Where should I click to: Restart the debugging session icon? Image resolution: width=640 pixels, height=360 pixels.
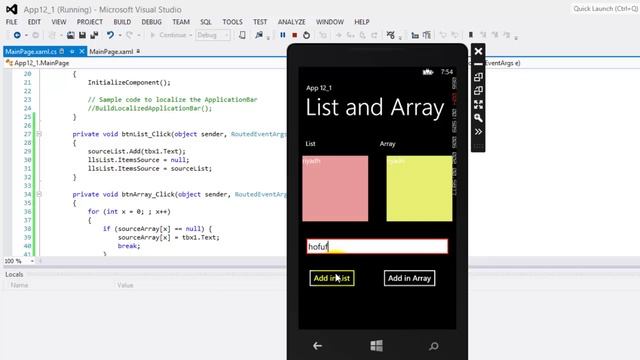(x=306, y=36)
